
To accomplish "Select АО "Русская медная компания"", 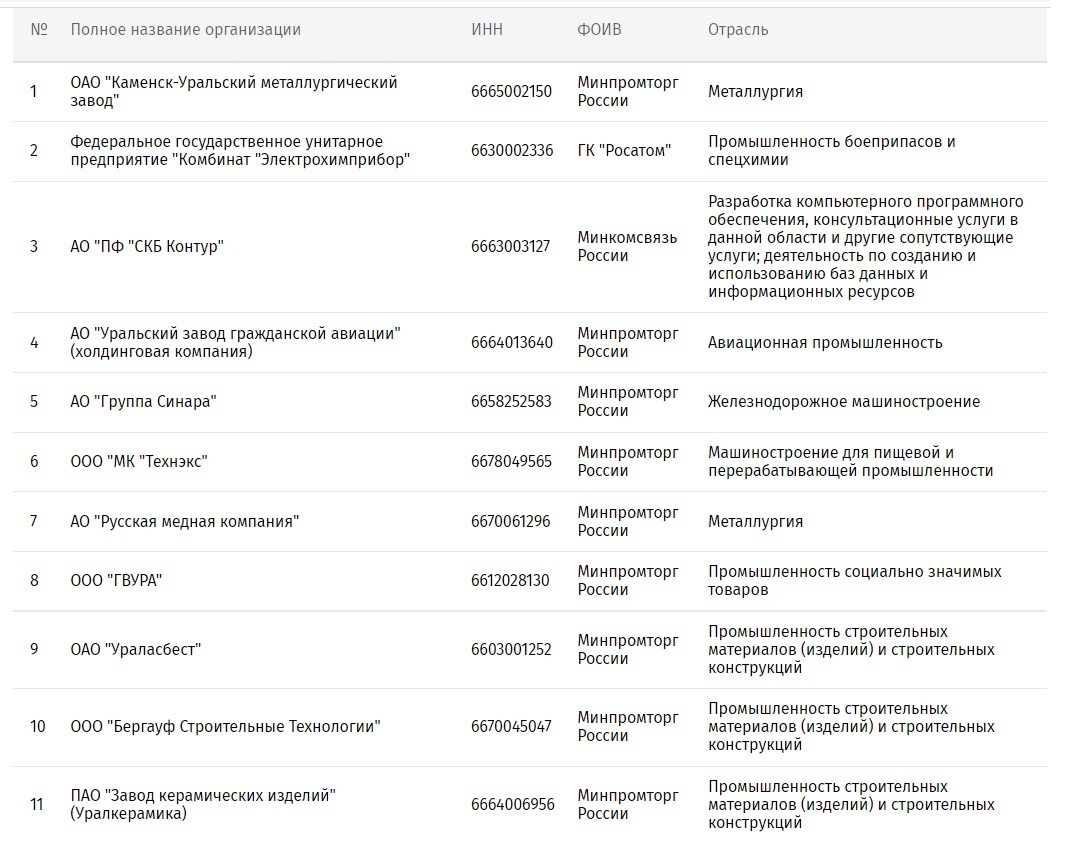I will 185,521.
